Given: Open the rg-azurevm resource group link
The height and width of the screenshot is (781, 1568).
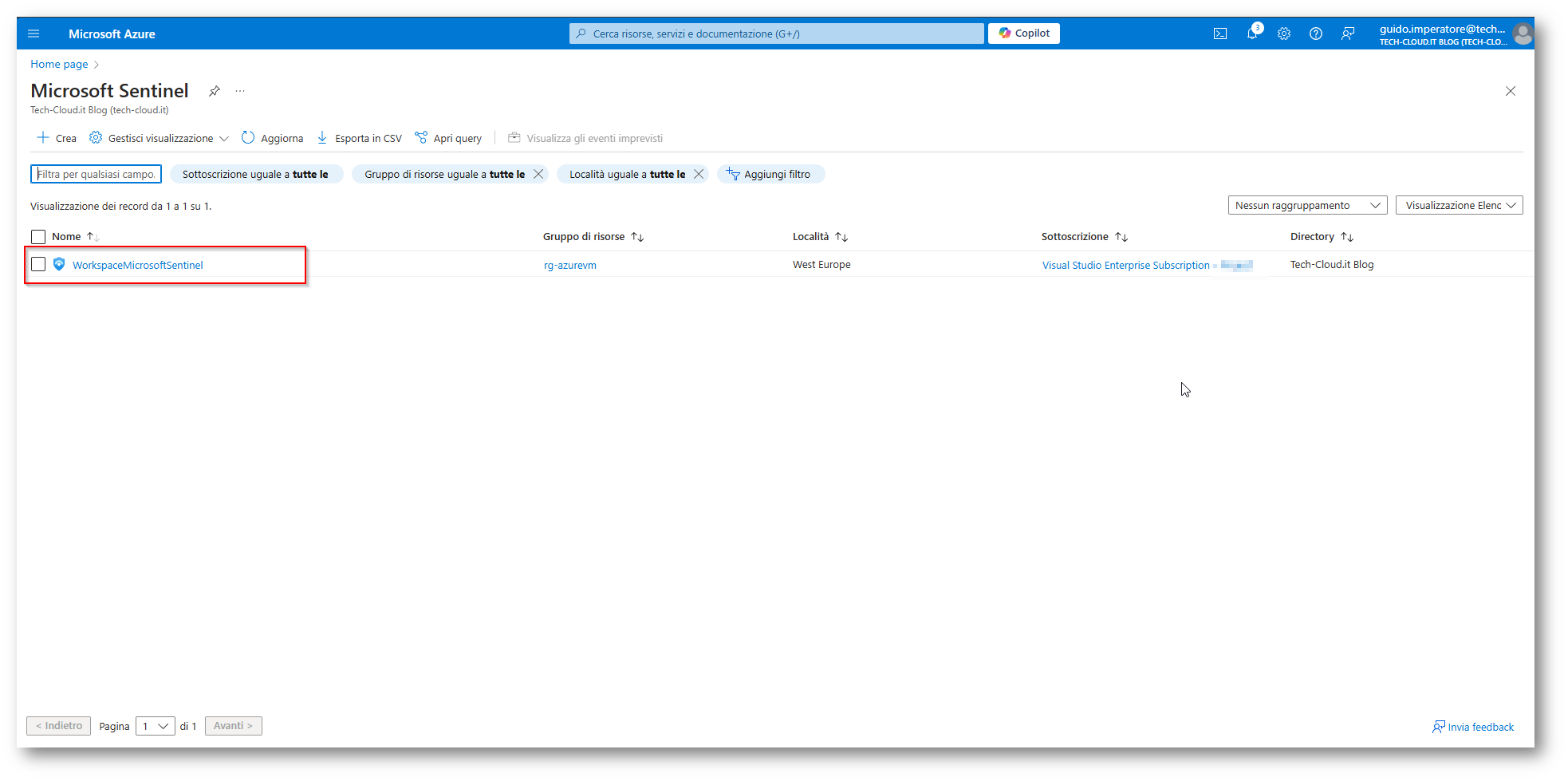Looking at the screenshot, I should point(570,265).
